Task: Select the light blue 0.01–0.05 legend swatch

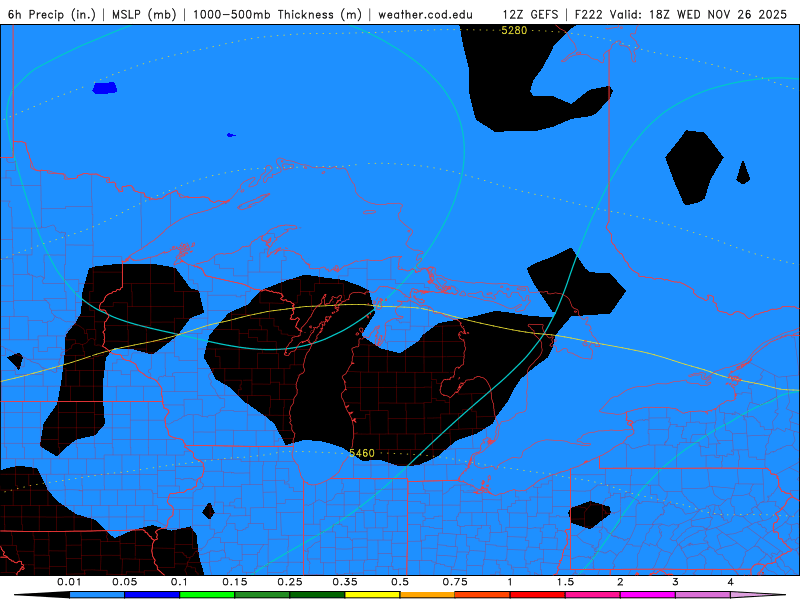Action: click(x=97, y=595)
